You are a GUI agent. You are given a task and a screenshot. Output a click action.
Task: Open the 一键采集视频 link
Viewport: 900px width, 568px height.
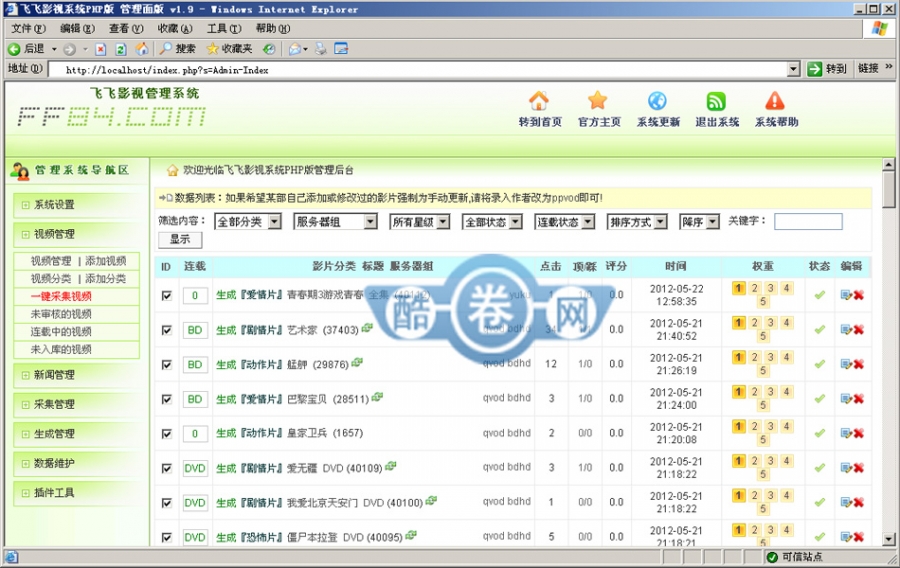click(x=61, y=296)
